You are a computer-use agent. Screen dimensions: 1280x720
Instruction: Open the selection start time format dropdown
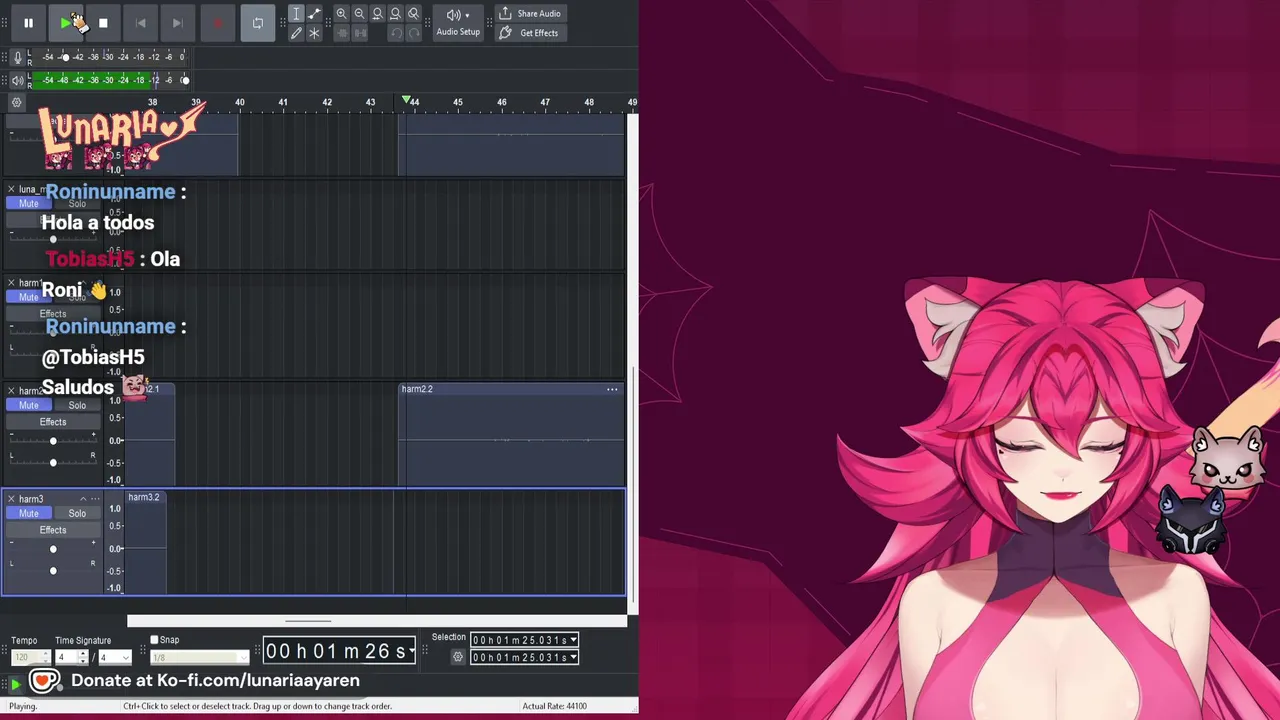tap(573, 640)
